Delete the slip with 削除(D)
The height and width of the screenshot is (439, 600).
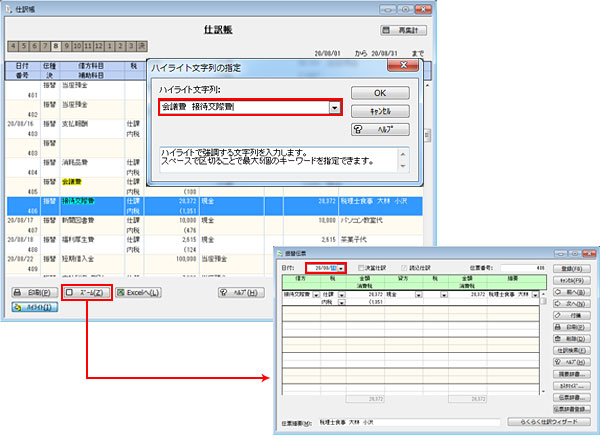[x=572, y=339]
